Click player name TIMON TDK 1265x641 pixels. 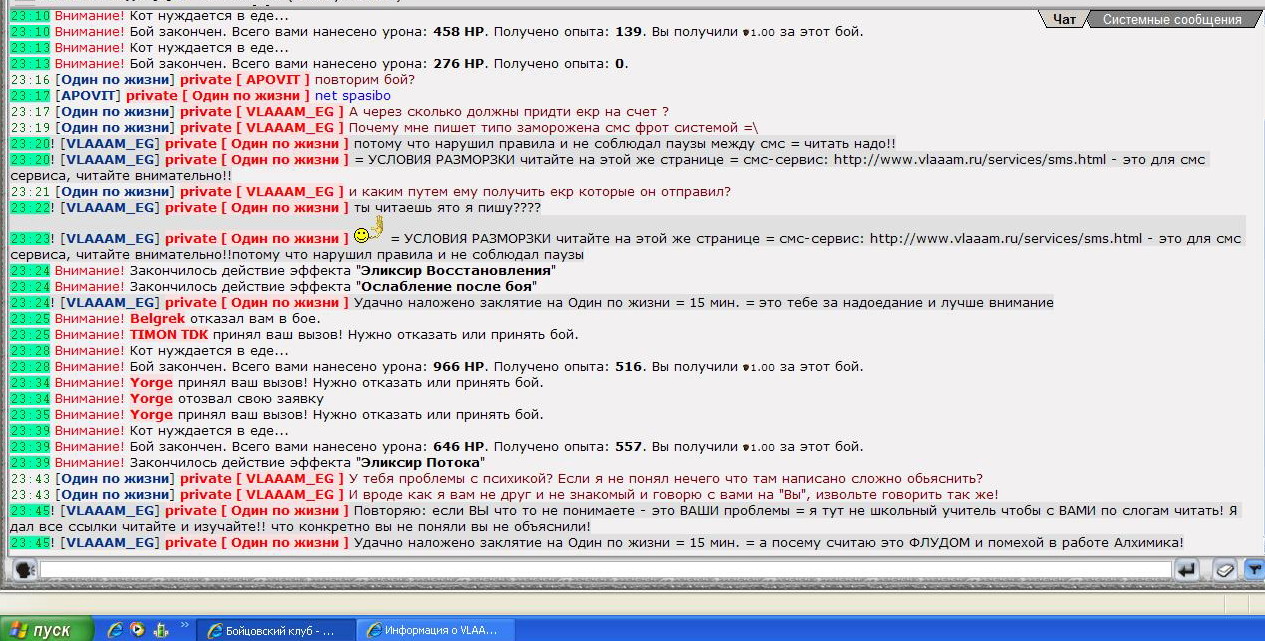click(169, 335)
